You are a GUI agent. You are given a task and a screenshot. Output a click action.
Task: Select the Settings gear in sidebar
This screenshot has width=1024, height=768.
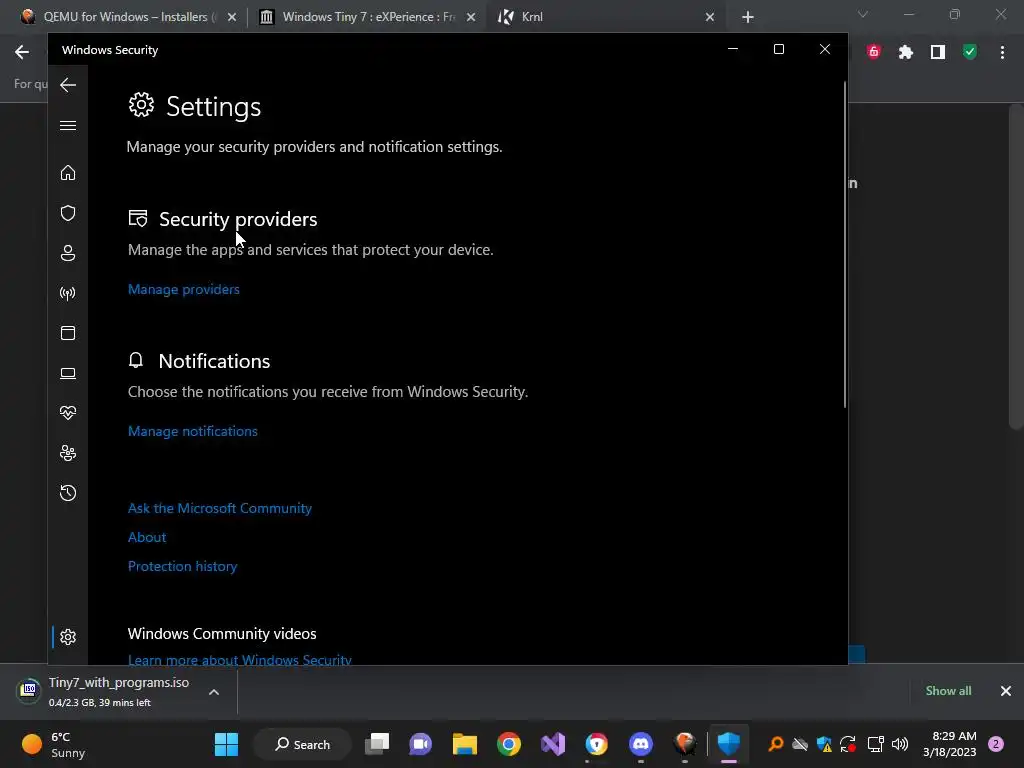click(68, 637)
